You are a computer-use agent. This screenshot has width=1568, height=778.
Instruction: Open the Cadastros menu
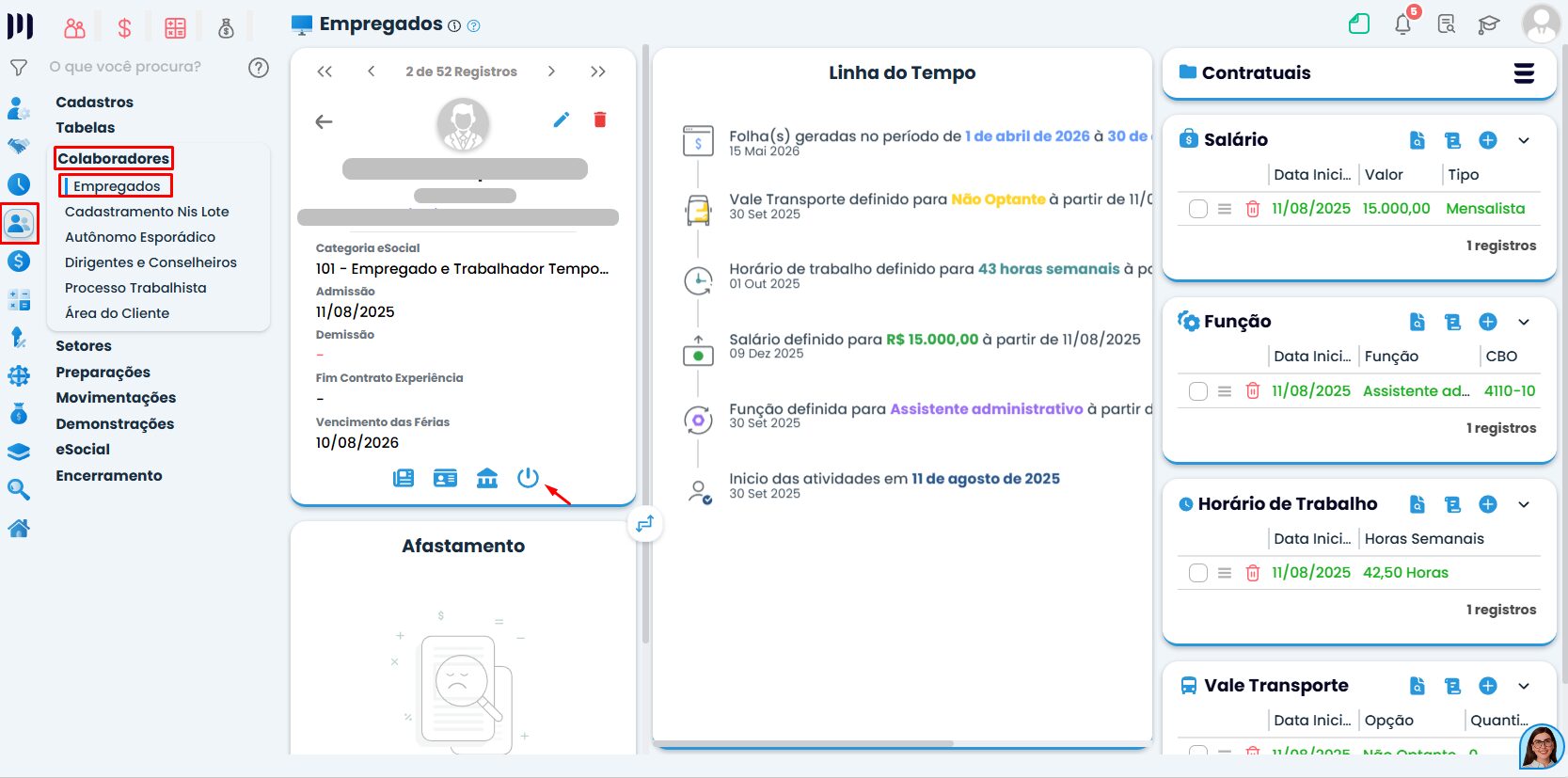(x=94, y=102)
